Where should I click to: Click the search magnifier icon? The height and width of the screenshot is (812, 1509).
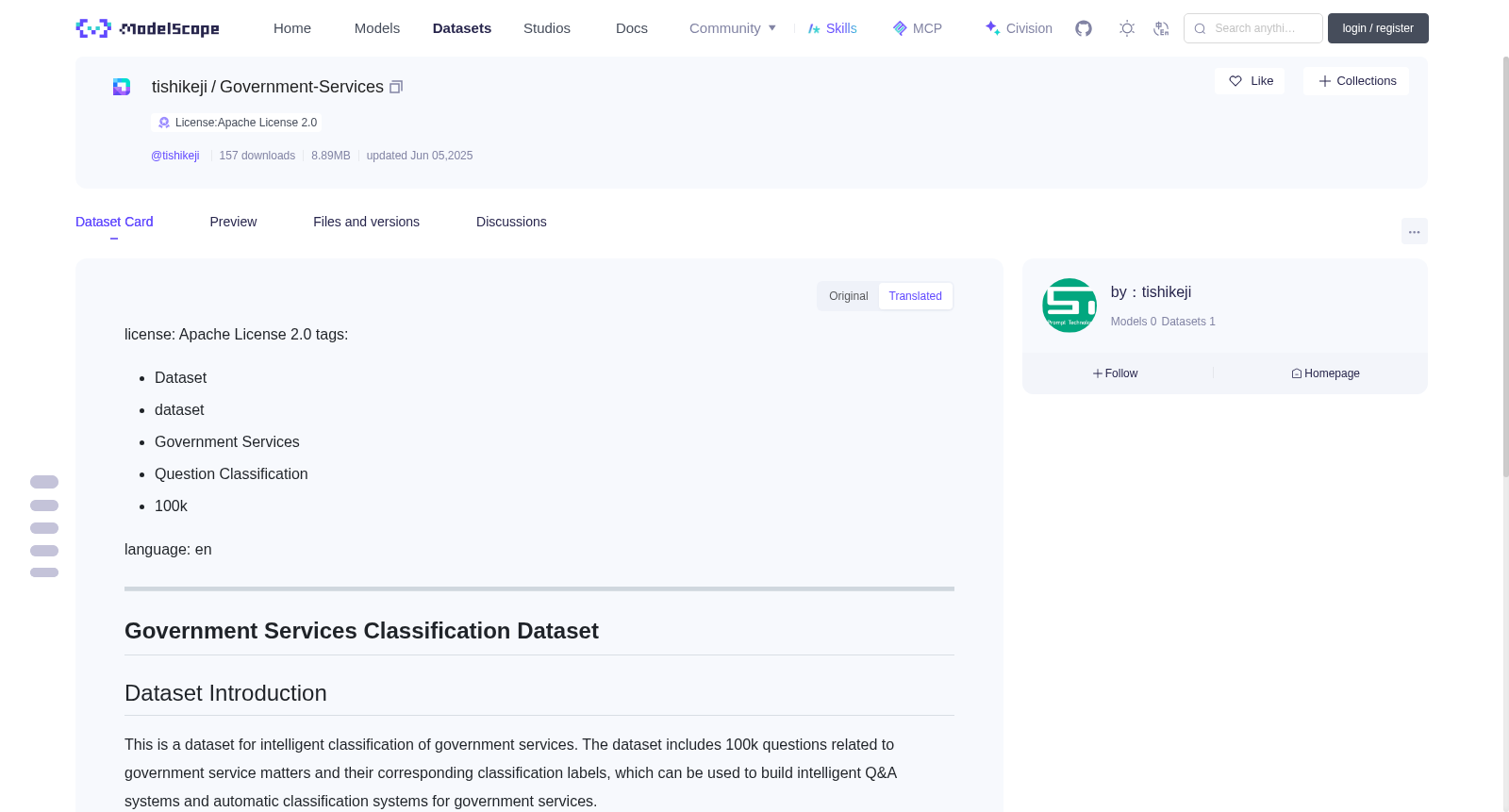coord(1200,28)
